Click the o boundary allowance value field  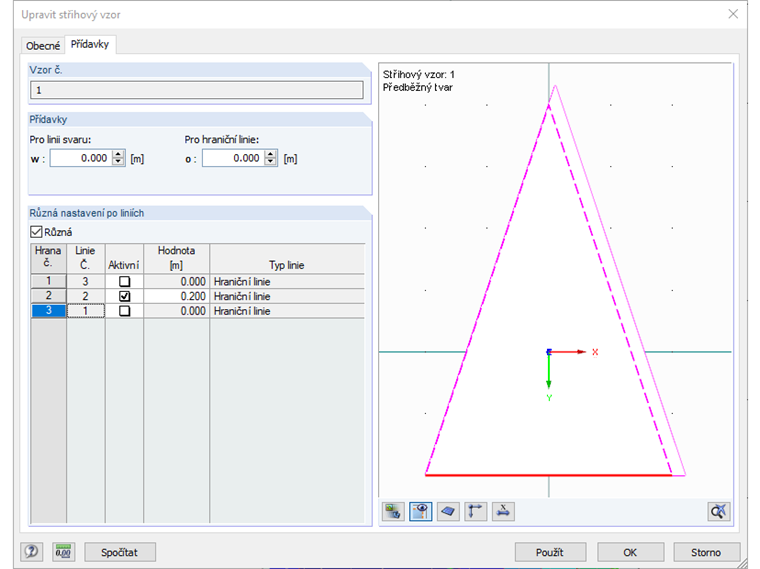click(234, 158)
